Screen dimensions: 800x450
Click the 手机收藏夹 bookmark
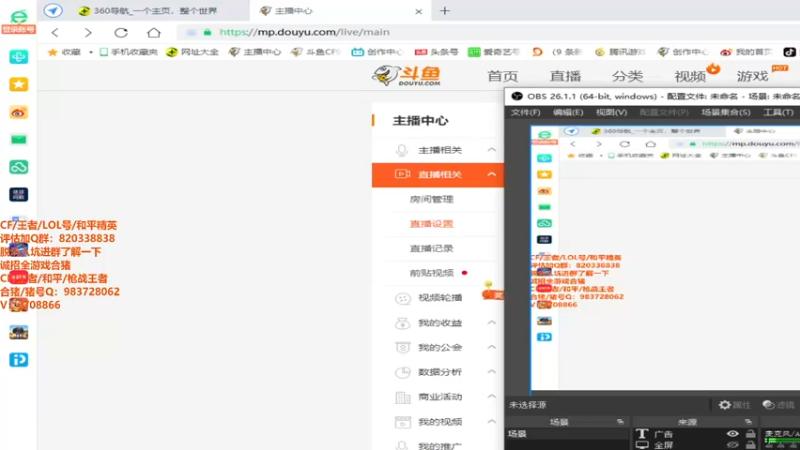coord(129,52)
